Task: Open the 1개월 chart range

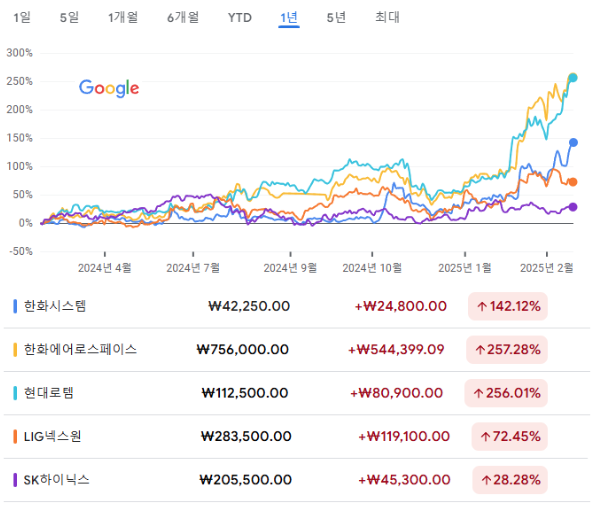Action: coord(123,17)
